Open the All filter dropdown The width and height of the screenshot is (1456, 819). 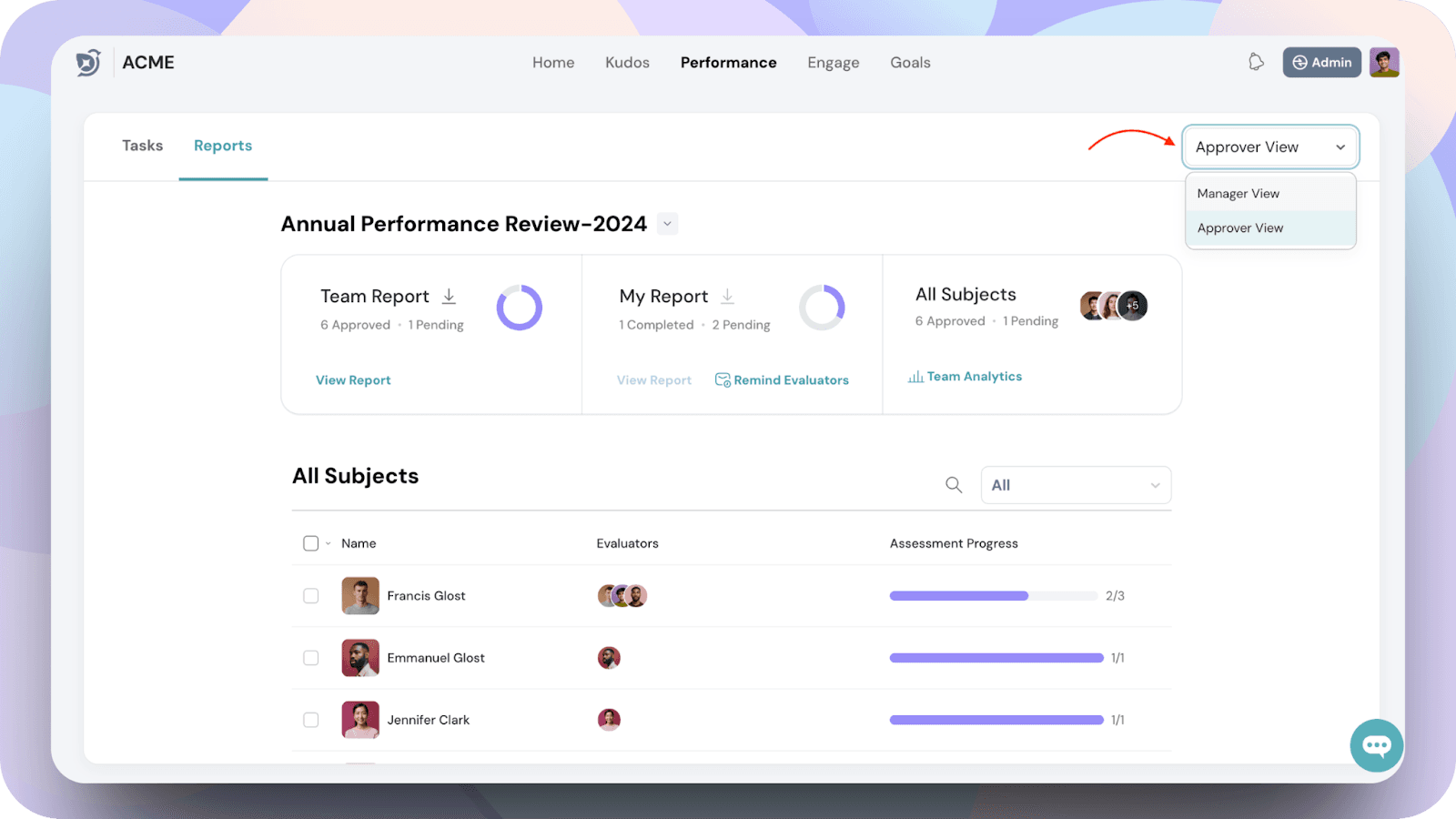pyautogui.click(x=1076, y=485)
